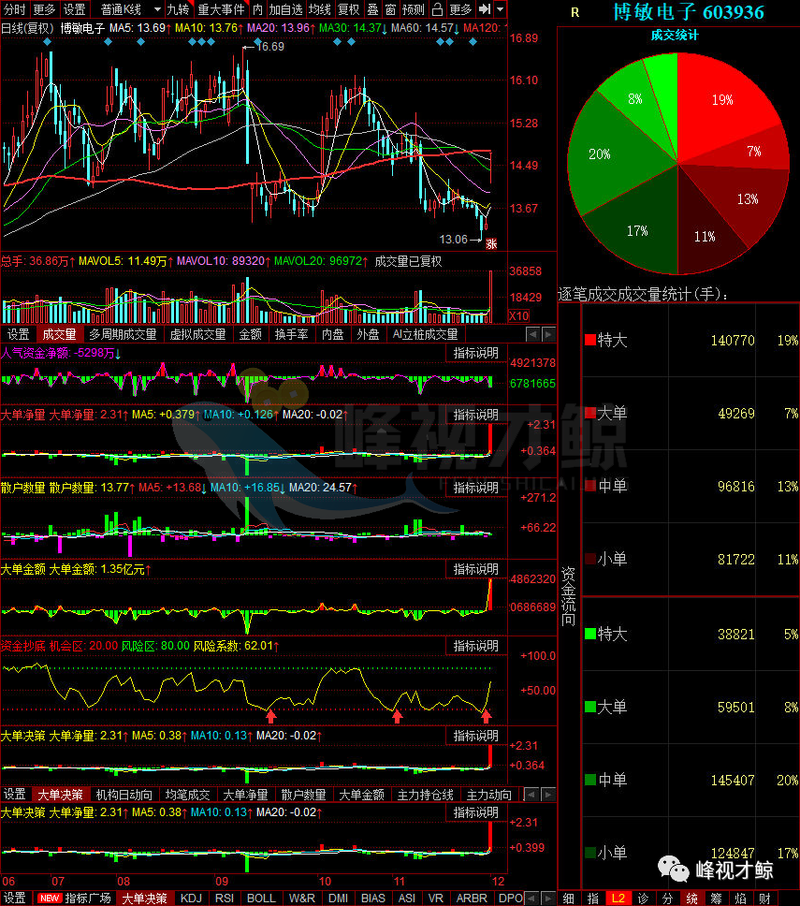This screenshot has height=906, width=800.
Task: Select the 均笔成交 tab
Action: tap(187, 794)
